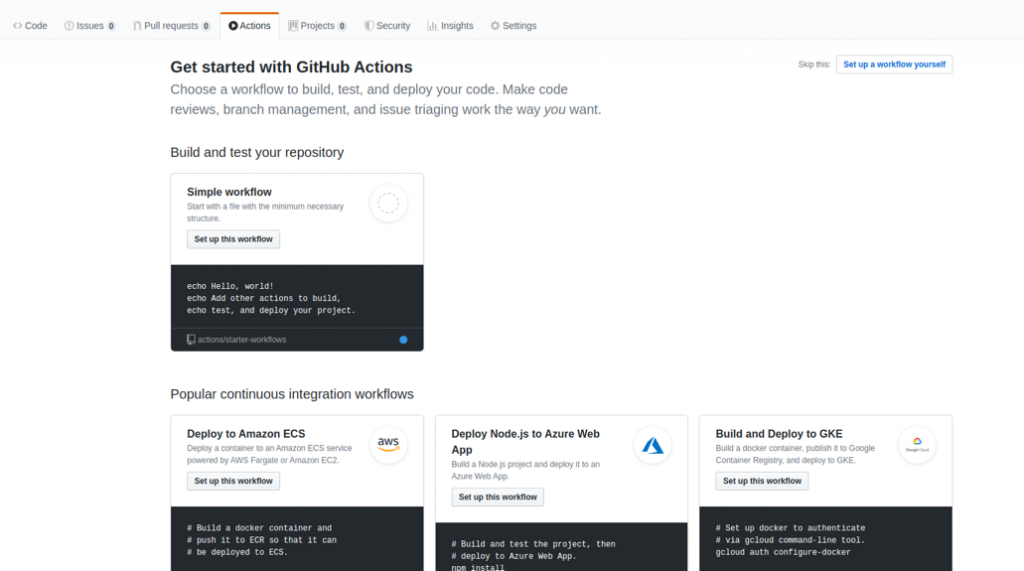Set up Deploy Node.js to Azure workflow
The width and height of the screenshot is (1024, 571).
(498, 497)
